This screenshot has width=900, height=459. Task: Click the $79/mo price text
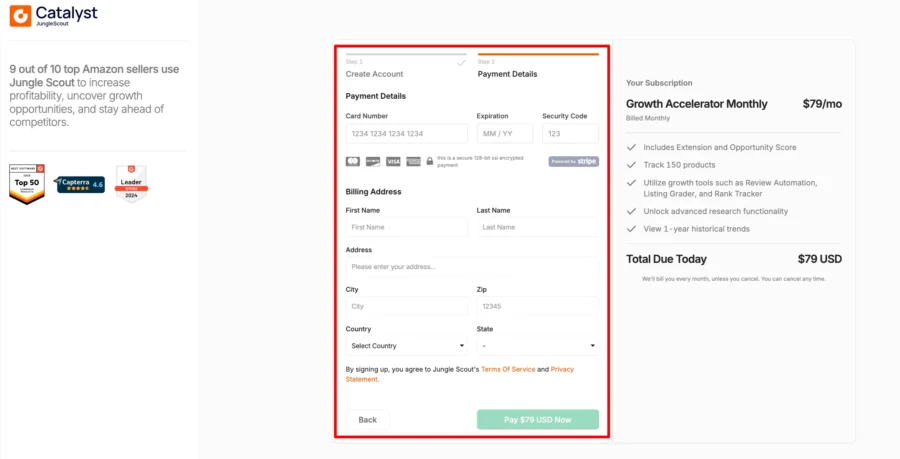coord(822,104)
